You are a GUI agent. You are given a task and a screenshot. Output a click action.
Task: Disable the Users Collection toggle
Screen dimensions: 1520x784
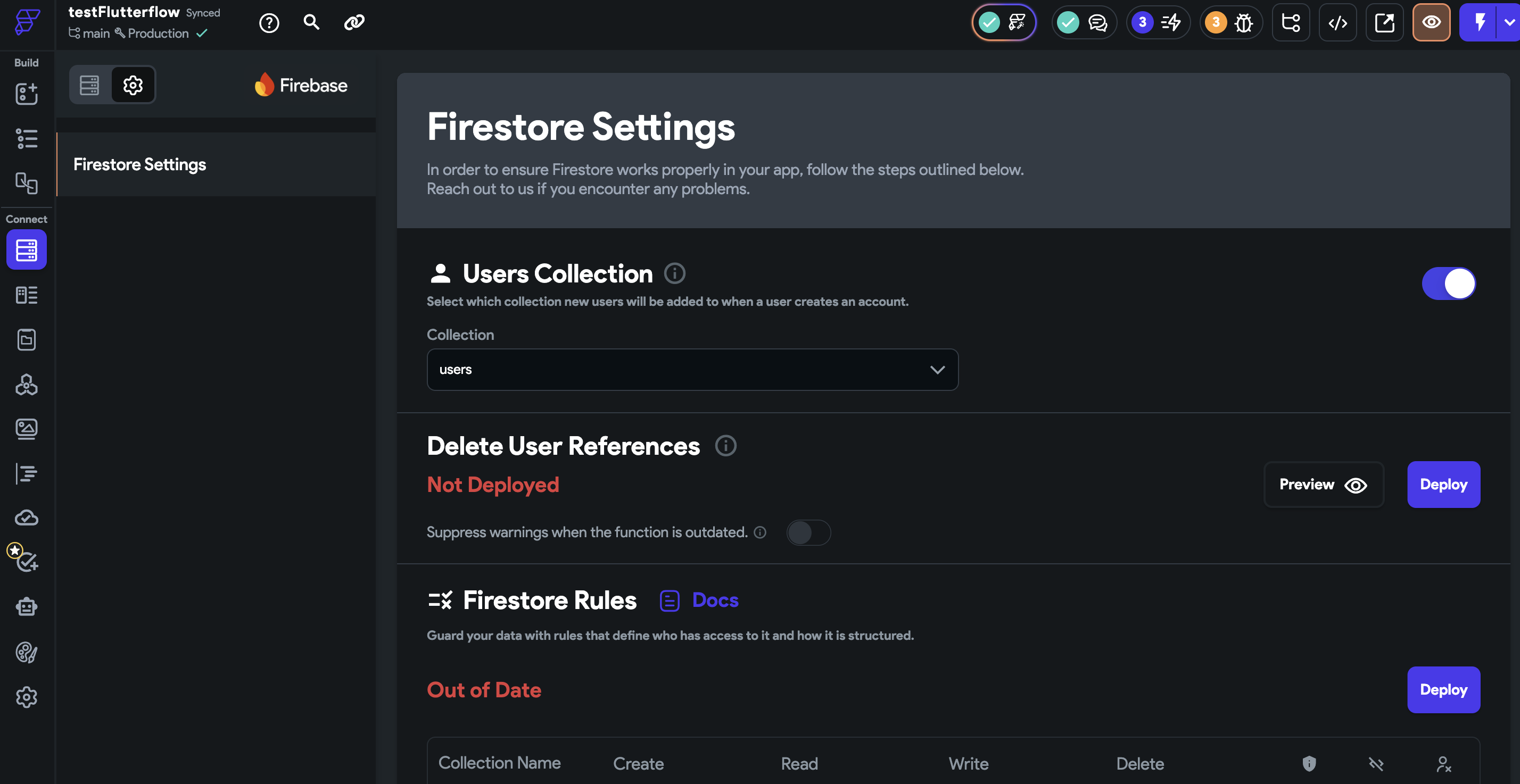tap(1449, 283)
